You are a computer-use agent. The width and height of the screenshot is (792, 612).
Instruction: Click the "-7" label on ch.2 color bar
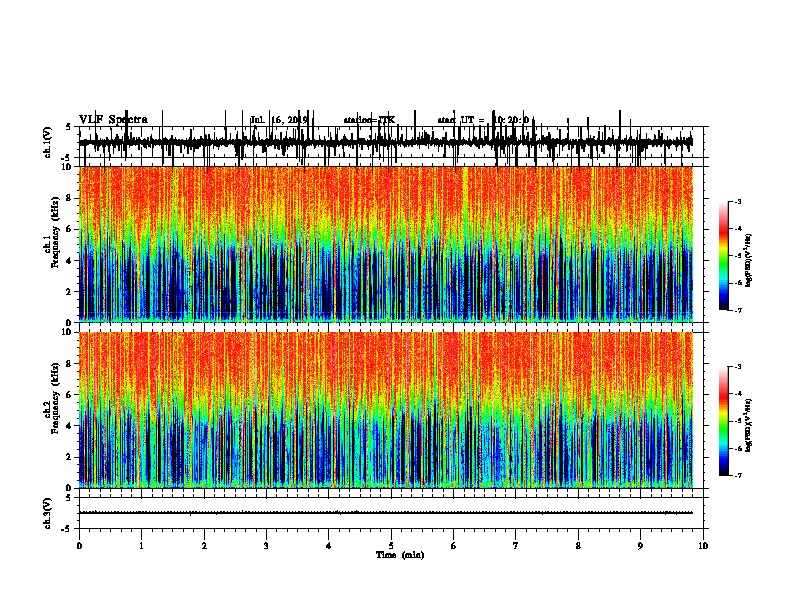(x=737, y=475)
